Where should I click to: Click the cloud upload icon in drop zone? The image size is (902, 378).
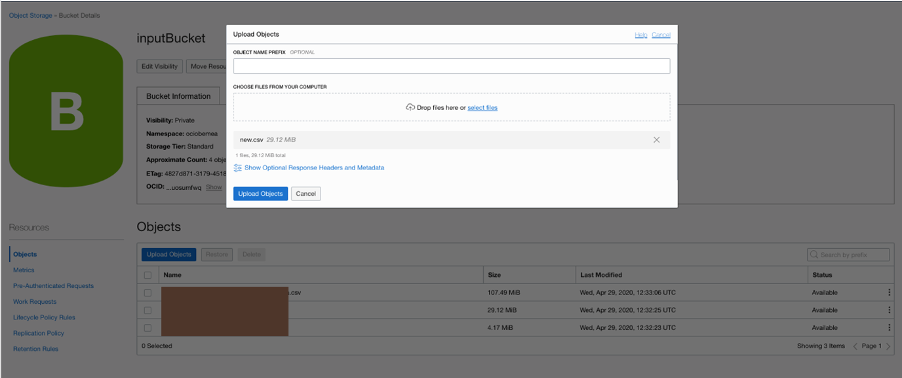click(x=410, y=108)
